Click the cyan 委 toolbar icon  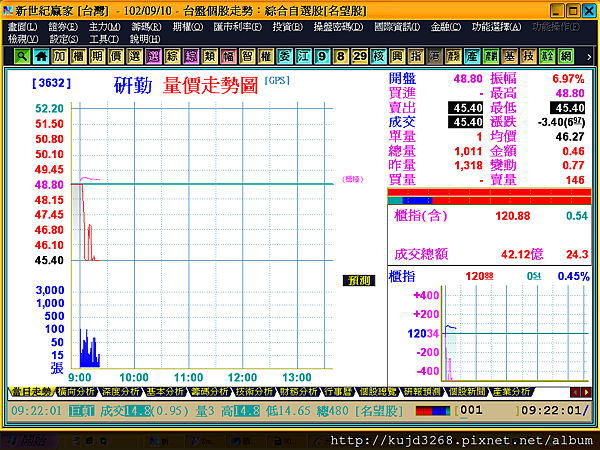tap(285, 57)
